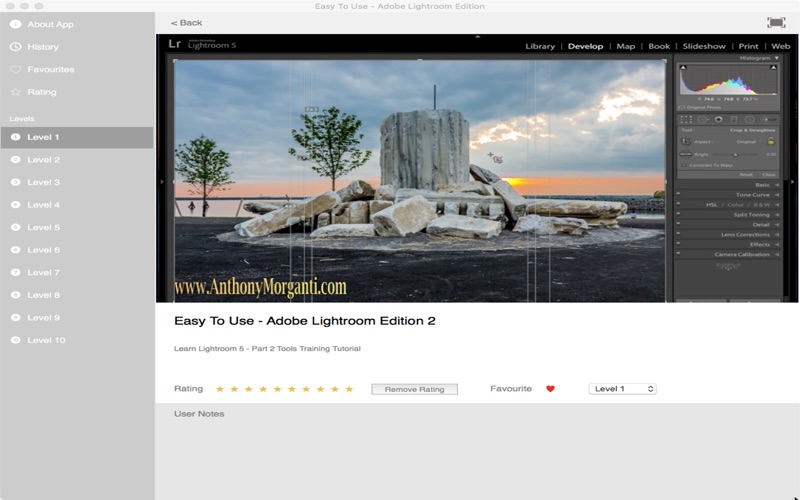Image resolution: width=800 pixels, height=500 pixels.
Task: Click the third rating star
Action: [248, 389]
